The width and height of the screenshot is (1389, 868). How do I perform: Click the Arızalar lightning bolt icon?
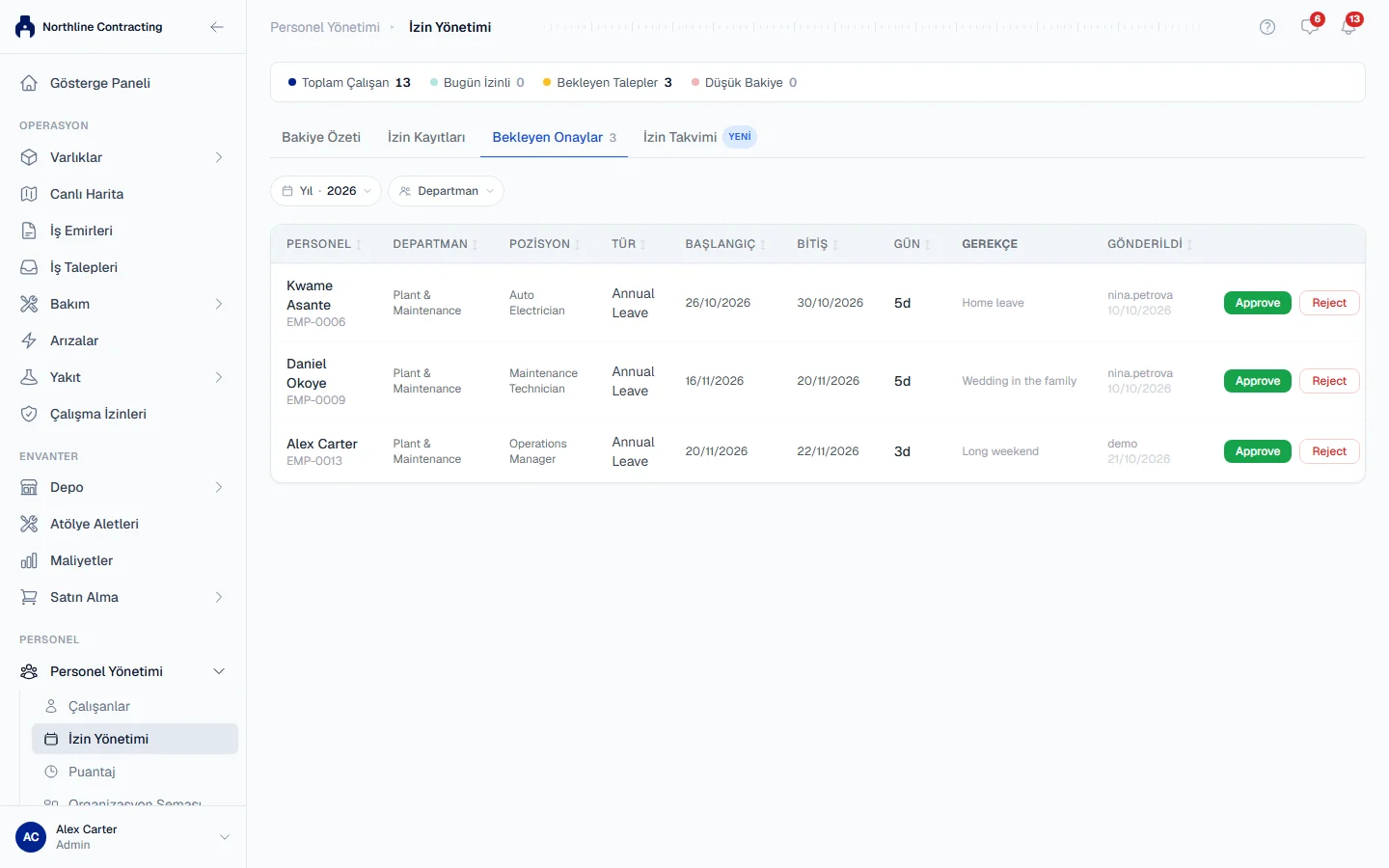pyautogui.click(x=29, y=340)
